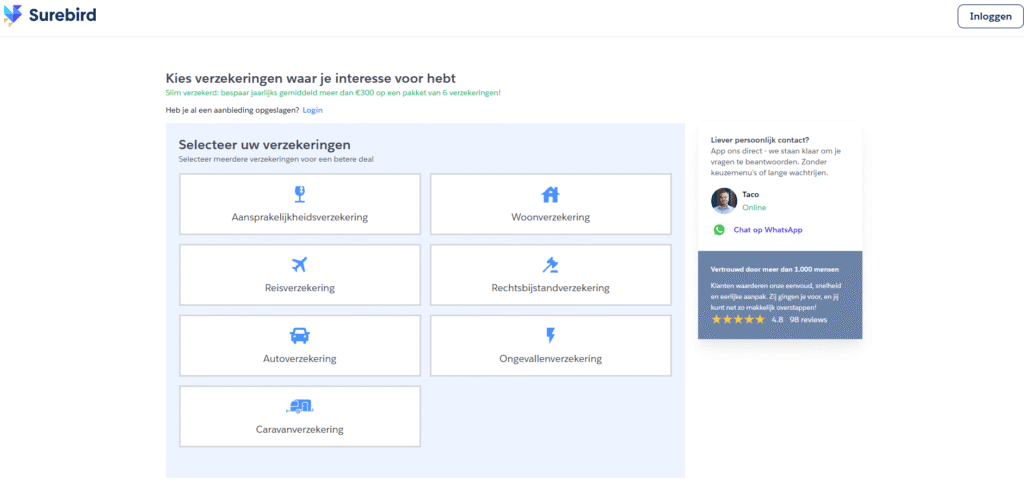
Task: Click the house icon for Woonverzekering
Action: 550,194
